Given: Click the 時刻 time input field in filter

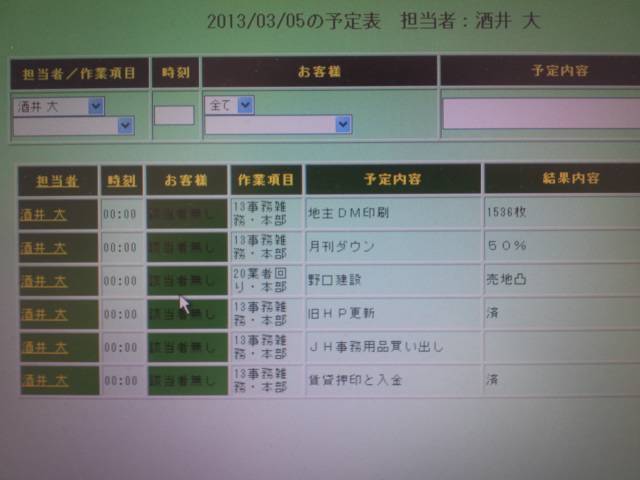Looking at the screenshot, I should [174, 115].
